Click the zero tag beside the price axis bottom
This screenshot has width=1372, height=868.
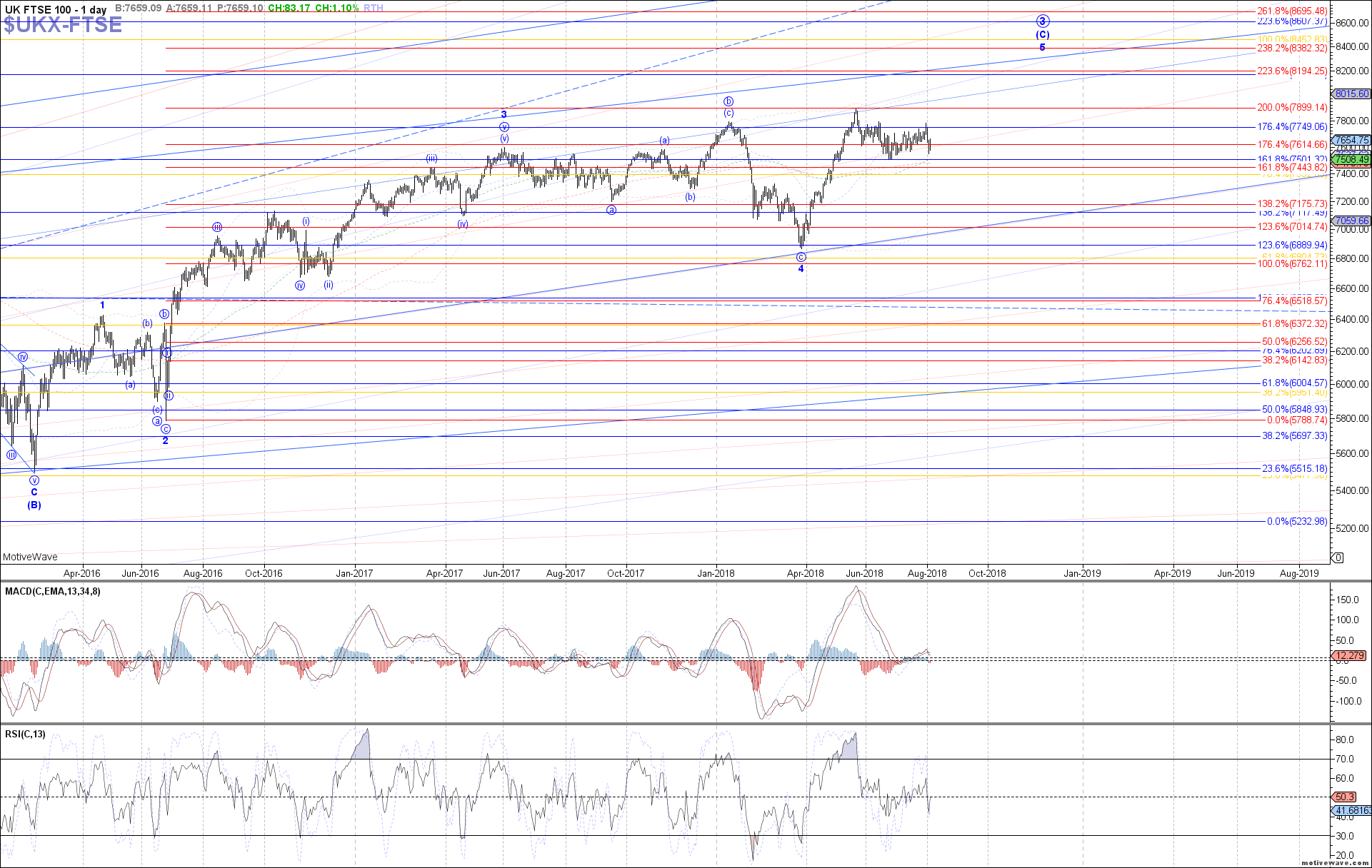point(1338,557)
